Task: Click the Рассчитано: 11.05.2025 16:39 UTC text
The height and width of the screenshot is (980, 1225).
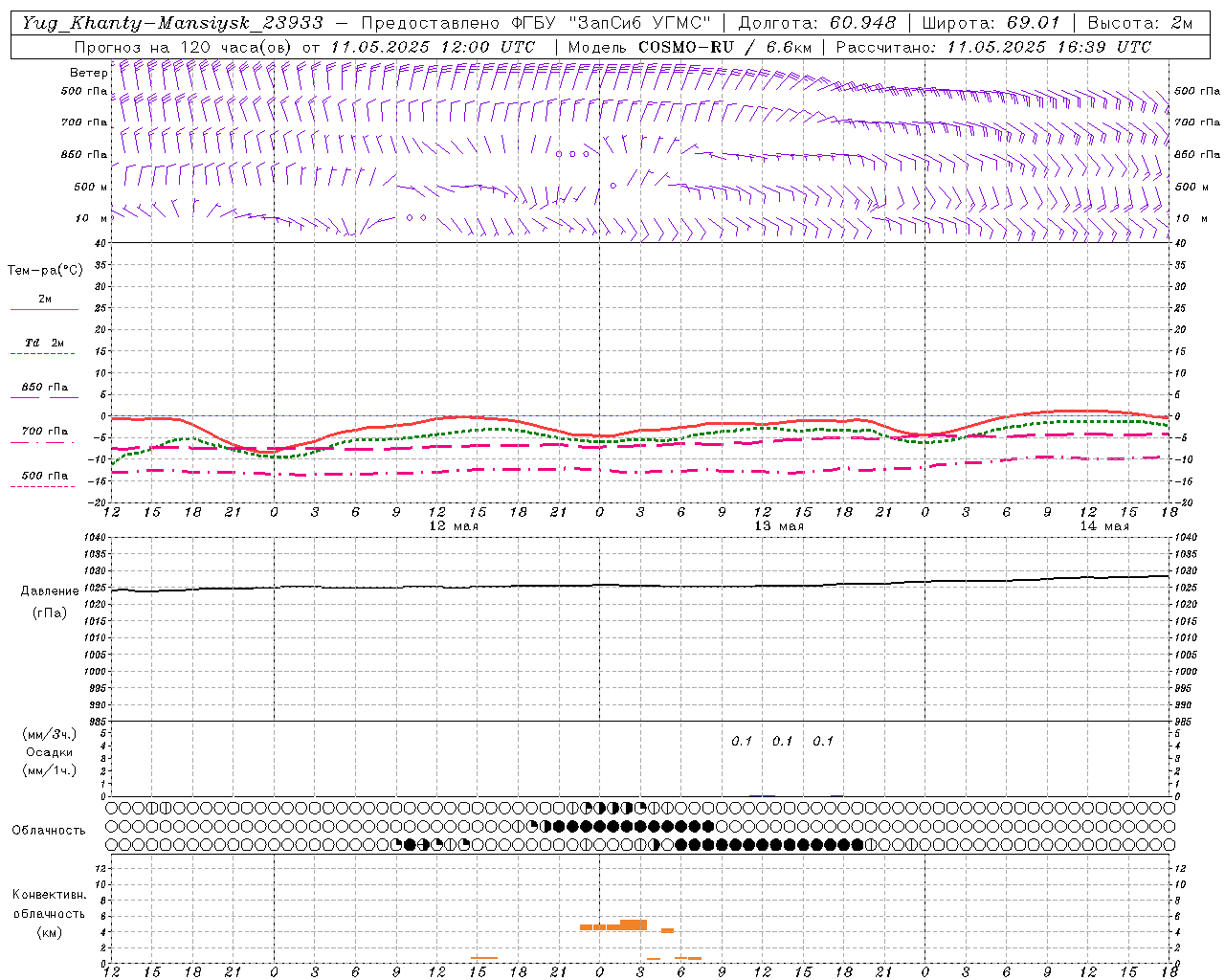Action: (x=993, y=47)
